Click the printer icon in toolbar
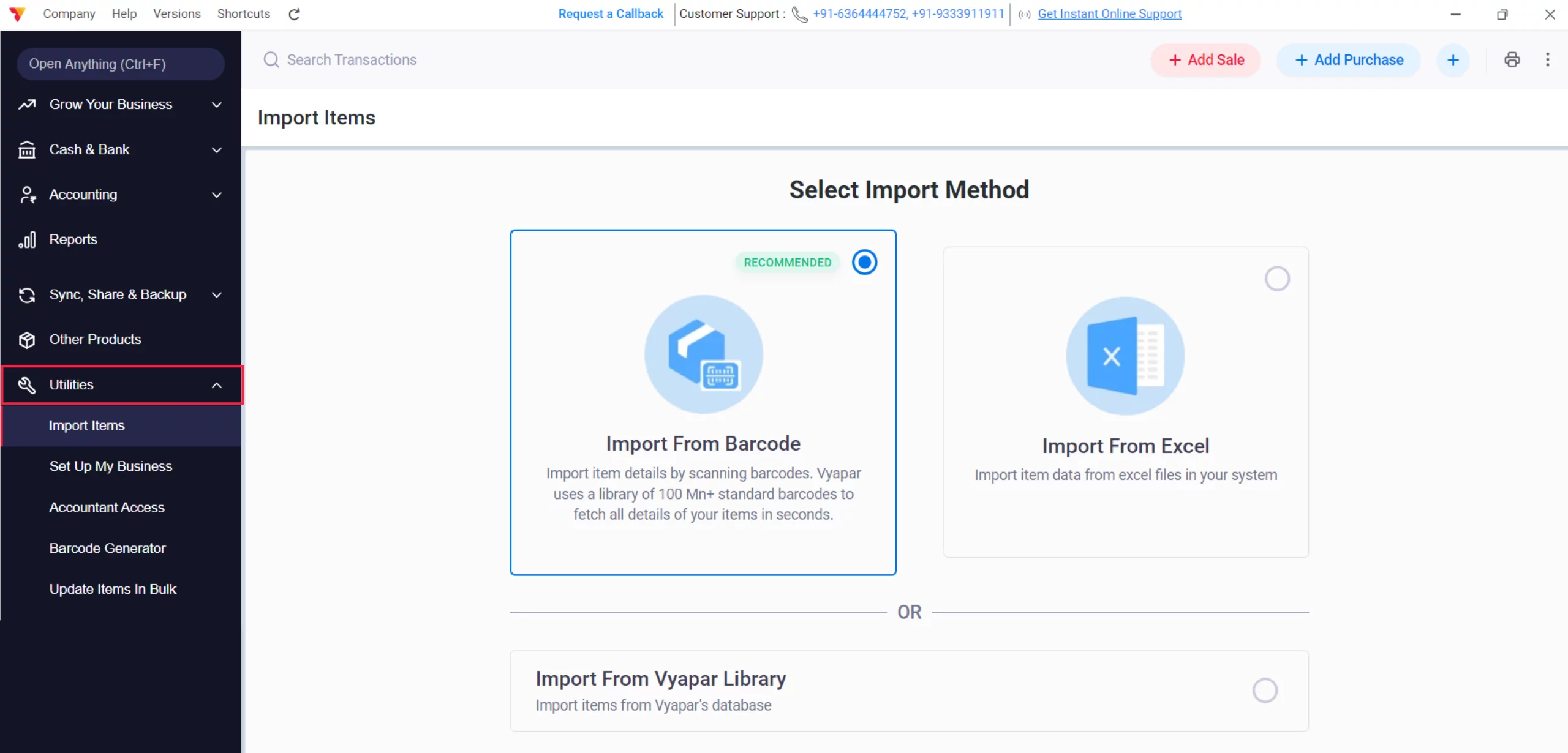Image resolution: width=1568 pixels, height=753 pixels. click(1512, 59)
